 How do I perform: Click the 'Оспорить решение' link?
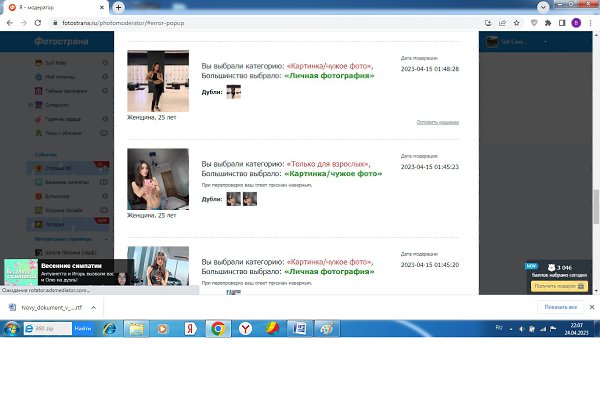pos(437,122)
